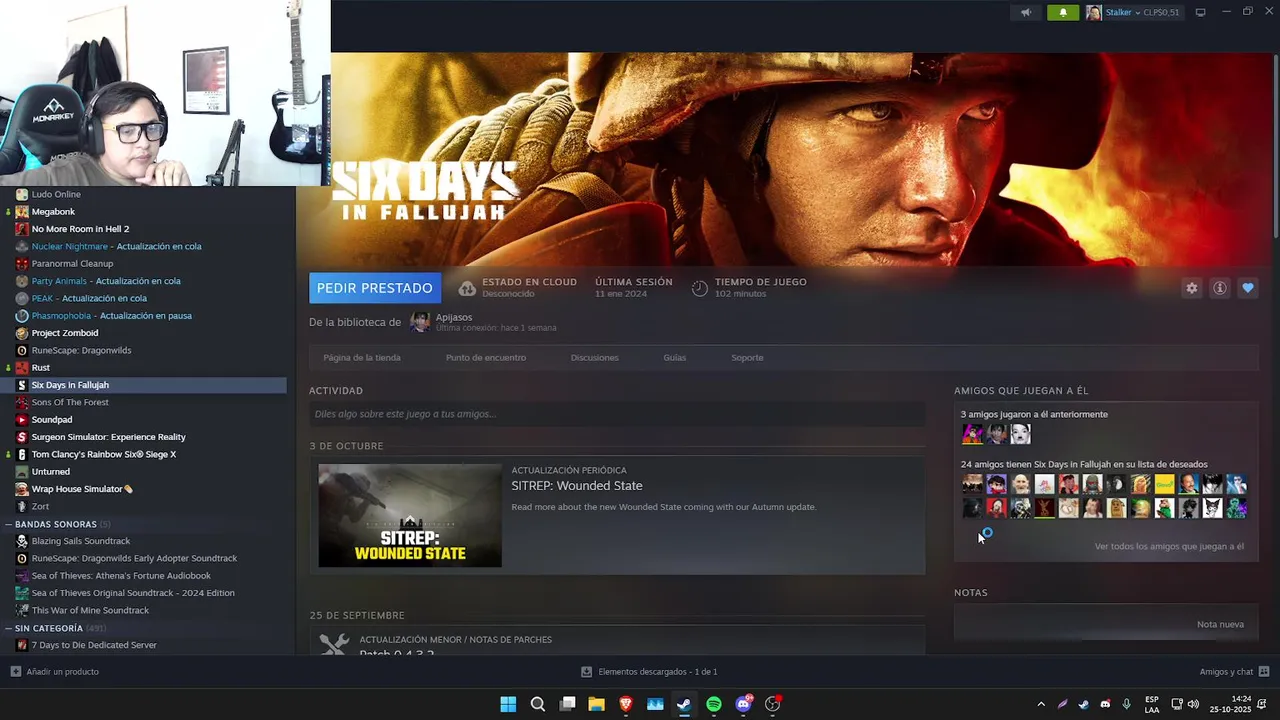
Task: Open Spotify from the taskbar
Action: click(x=714, y=704)
